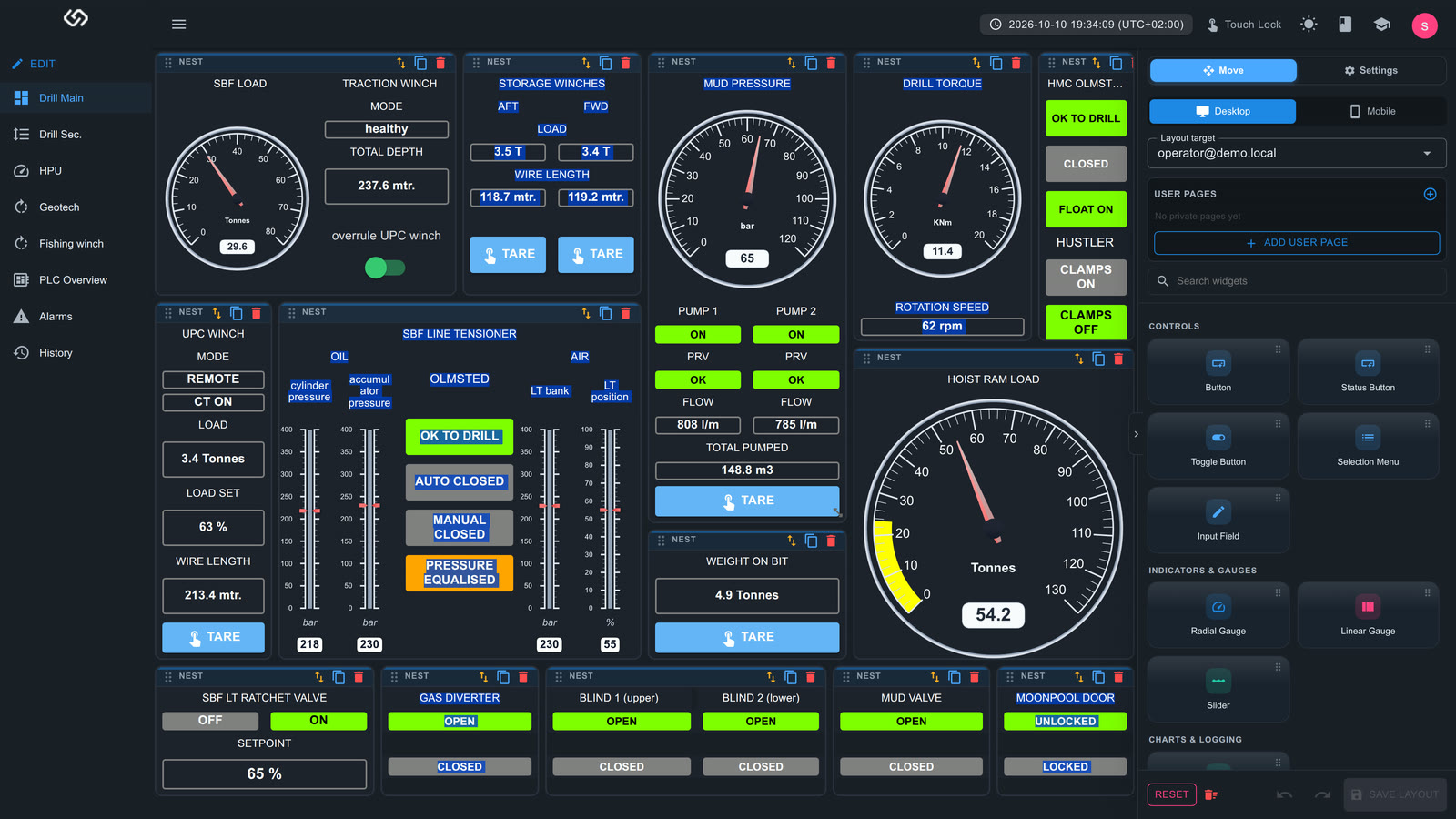
Task: Click the cylinder pressure linear gauge
Action: click(x=309, y=519)
